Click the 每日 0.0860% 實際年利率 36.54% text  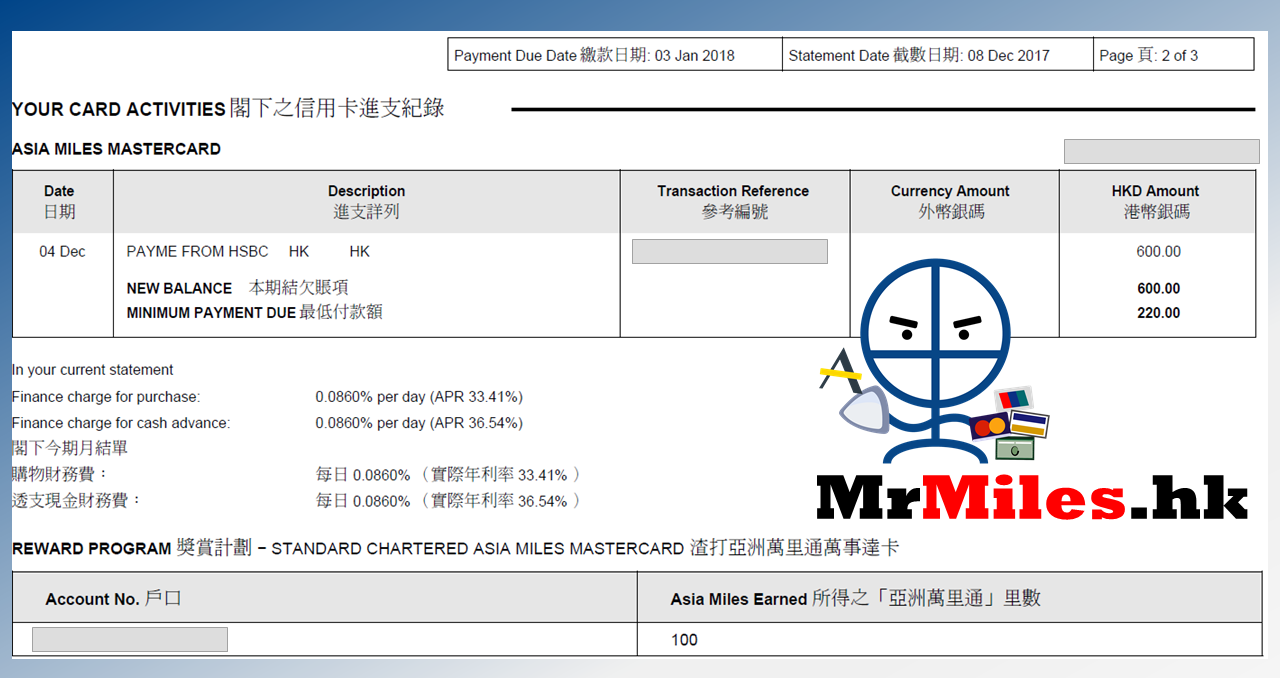tap(448, 500)
